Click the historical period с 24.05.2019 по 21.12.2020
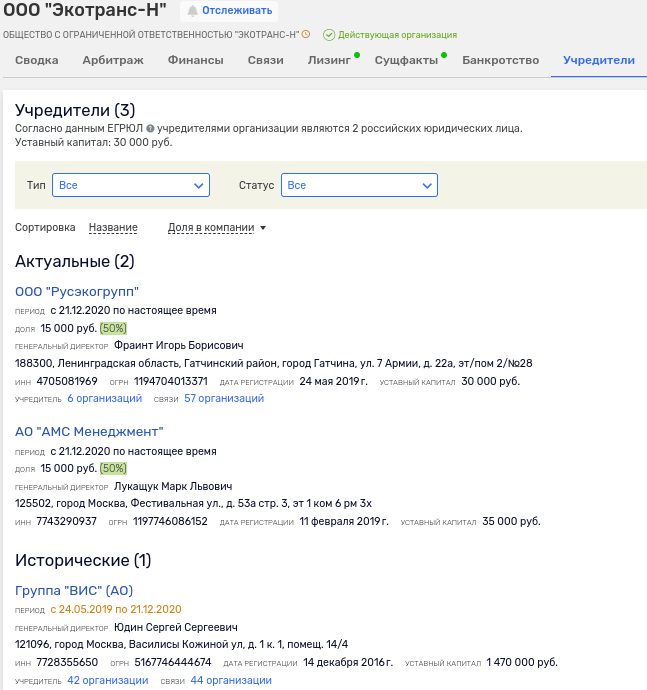Image resolution: width=647 pixels, height=690 pixels. [116, 609]
